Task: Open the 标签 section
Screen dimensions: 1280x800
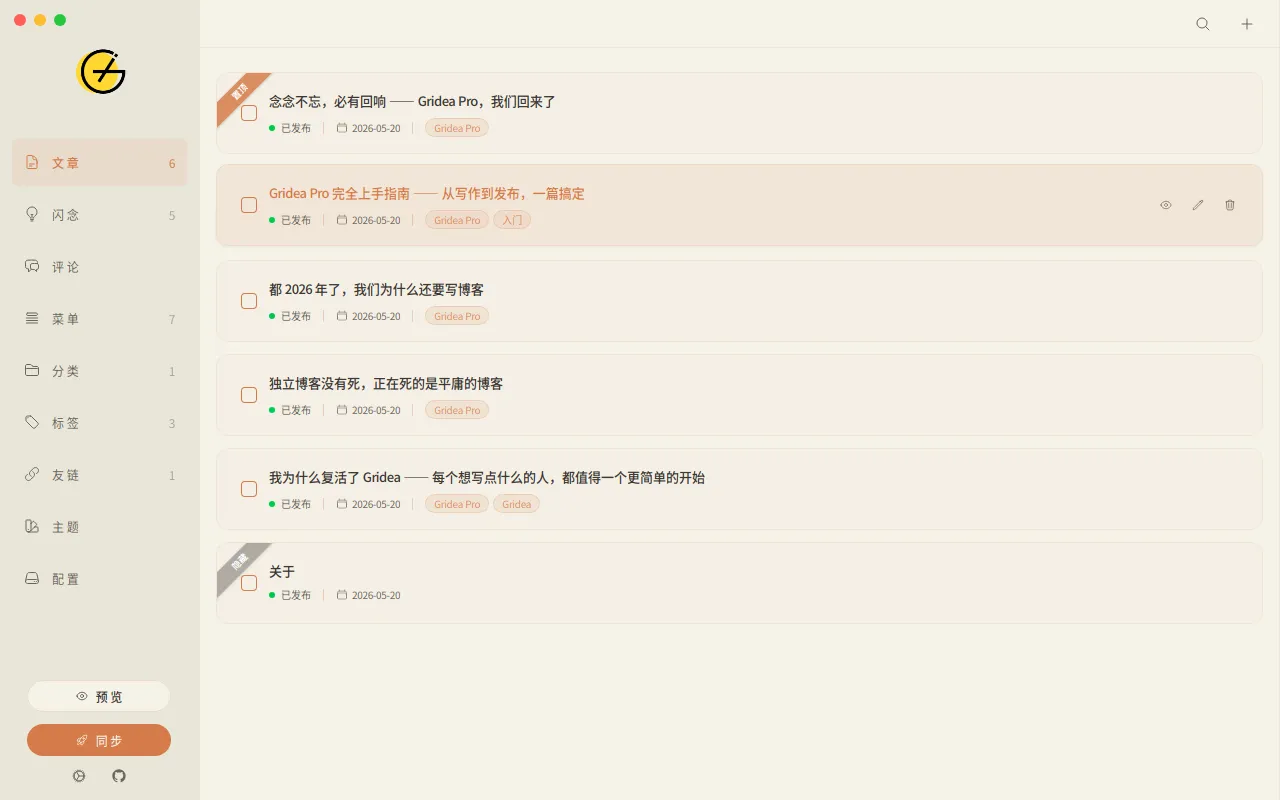Action: tap(100, 423)
